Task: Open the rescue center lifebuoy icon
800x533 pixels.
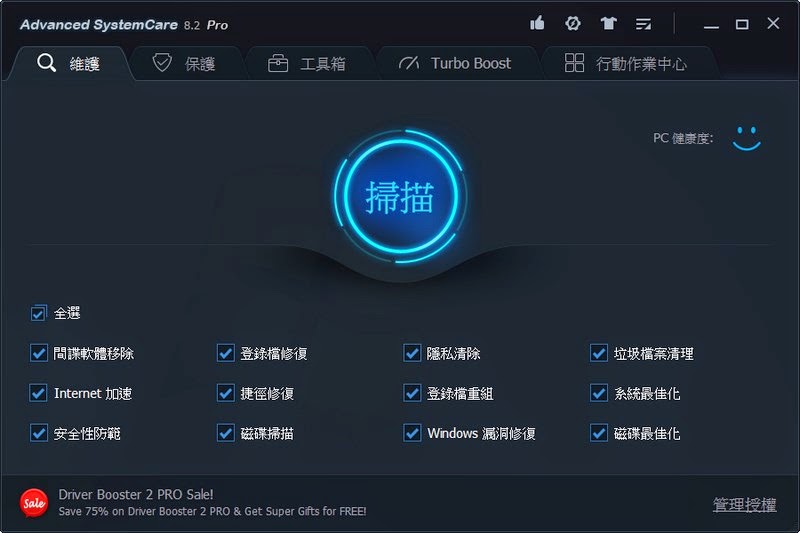Action: [572, 23]
